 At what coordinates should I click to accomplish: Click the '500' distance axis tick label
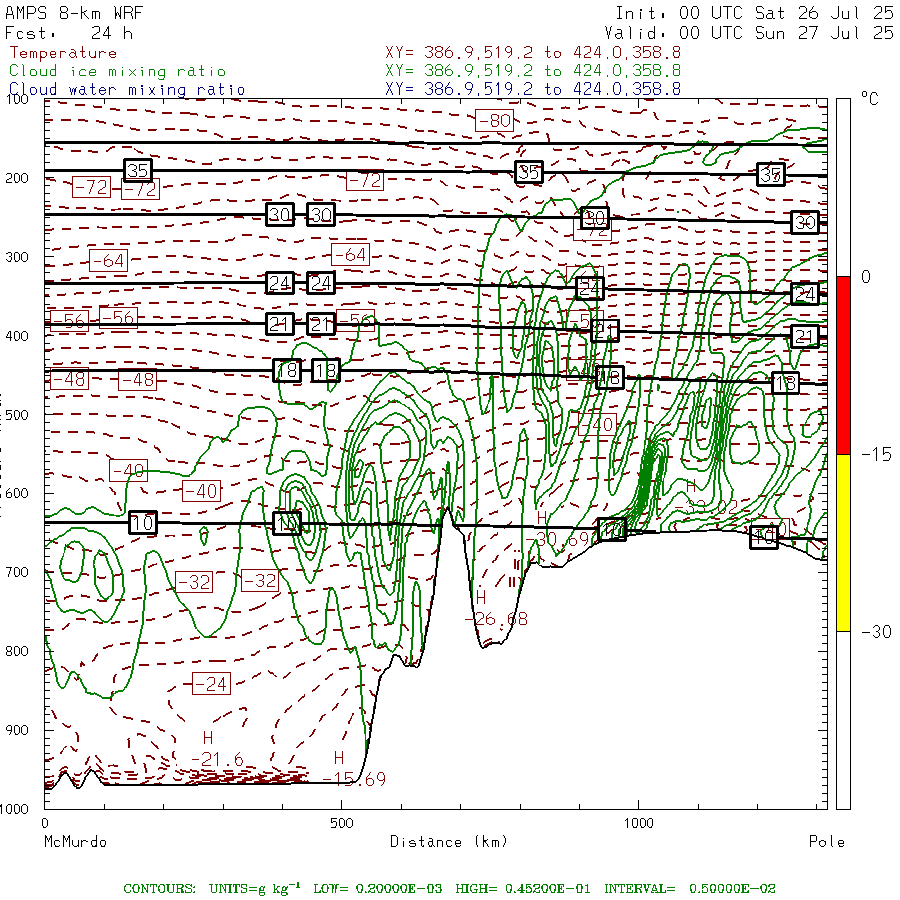pos(342,823)
